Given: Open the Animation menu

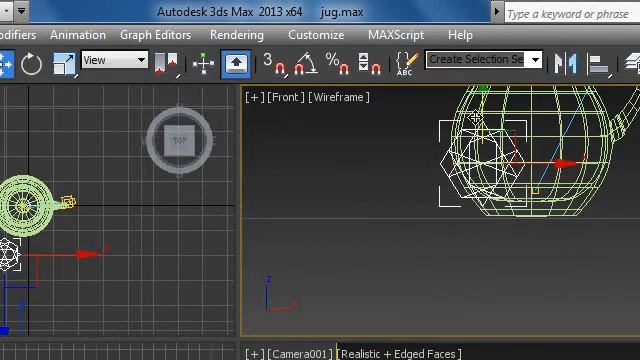Looking at the screenshot, I should click(x=78, y=35).
